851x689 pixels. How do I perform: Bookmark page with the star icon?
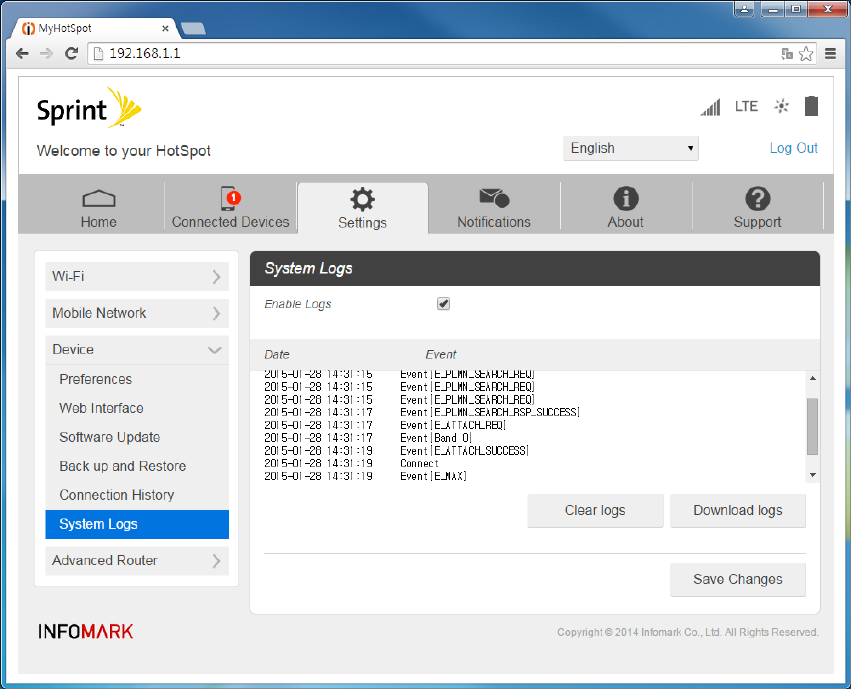pos(806,53)
